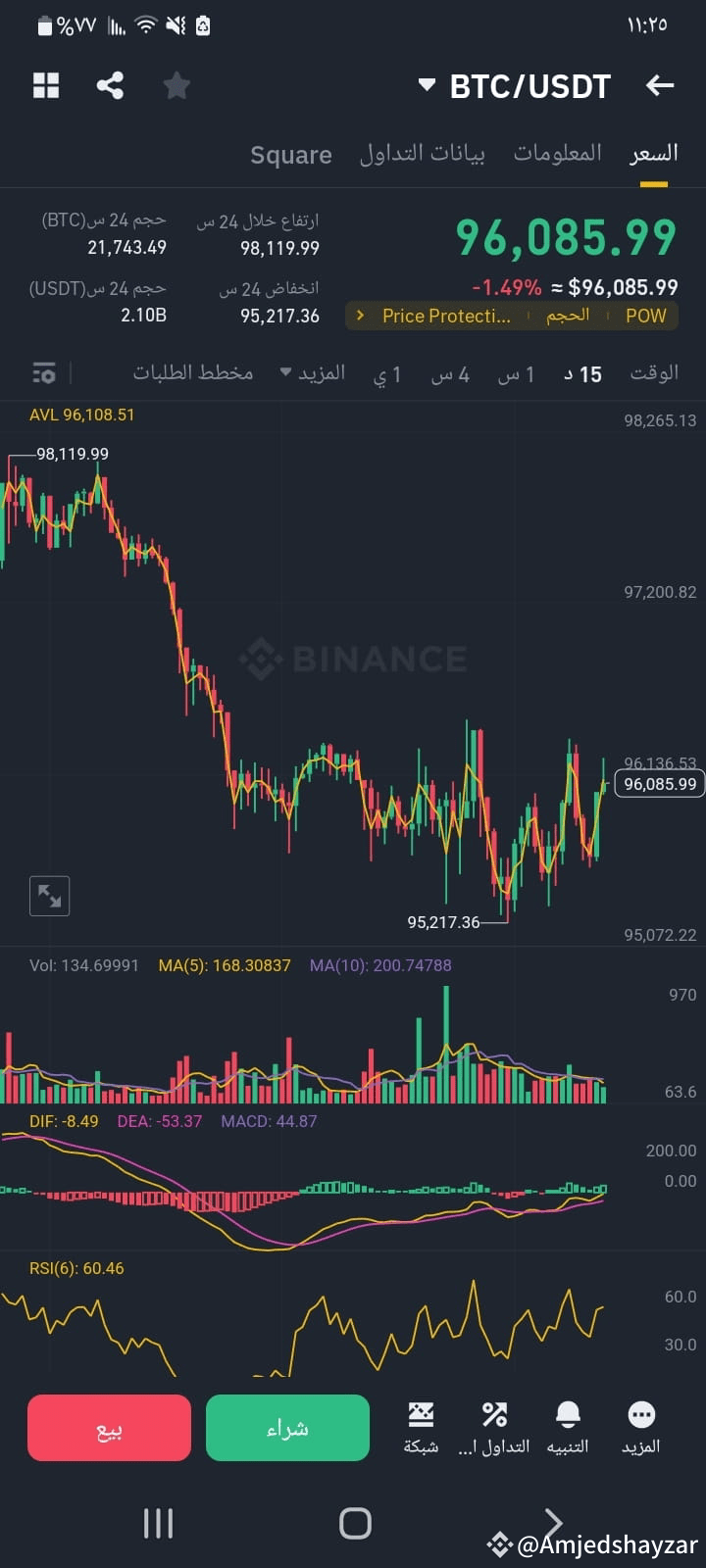Tap the share icon in the top bar
Viewport: 706px width, 1568px height.
click(x=110, y=85)
